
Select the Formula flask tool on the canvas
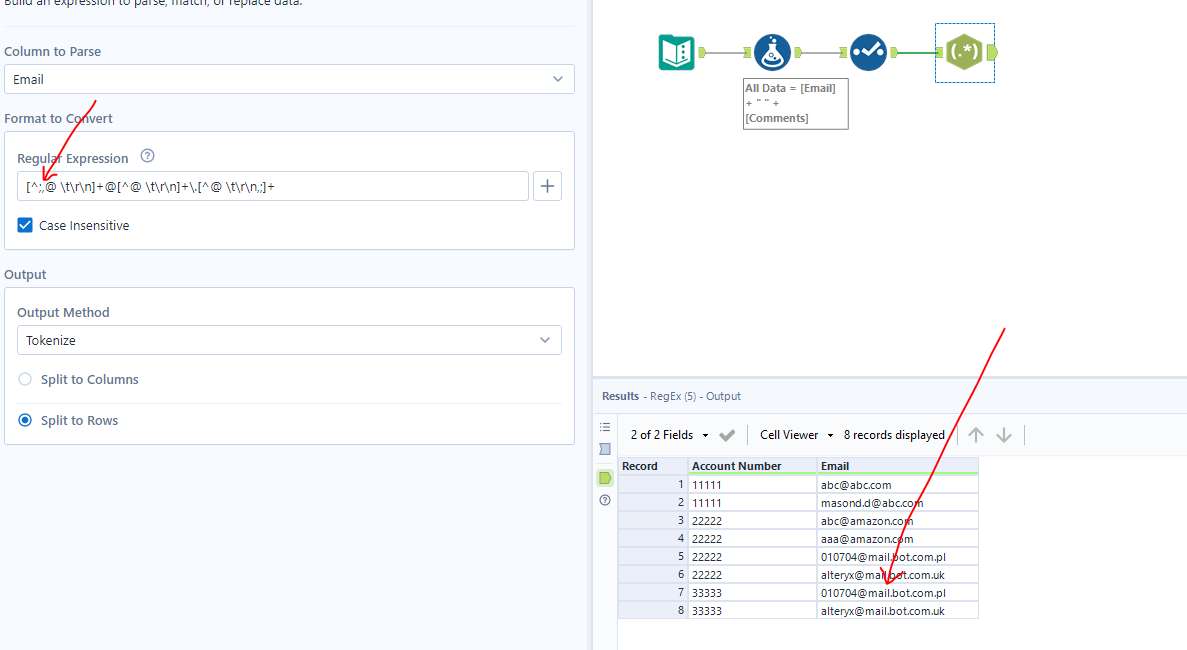[772, 52]
